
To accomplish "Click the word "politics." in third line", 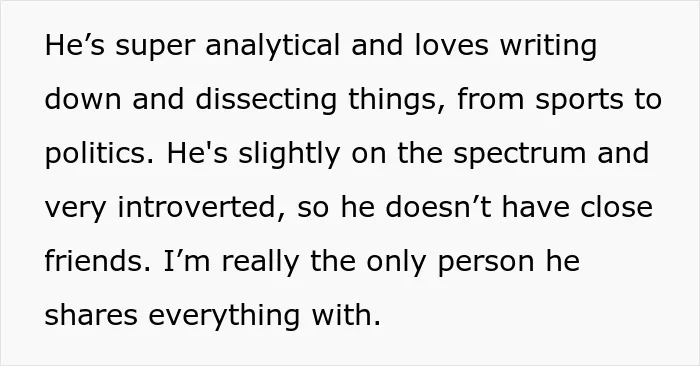I will click(x=100, y=154).
